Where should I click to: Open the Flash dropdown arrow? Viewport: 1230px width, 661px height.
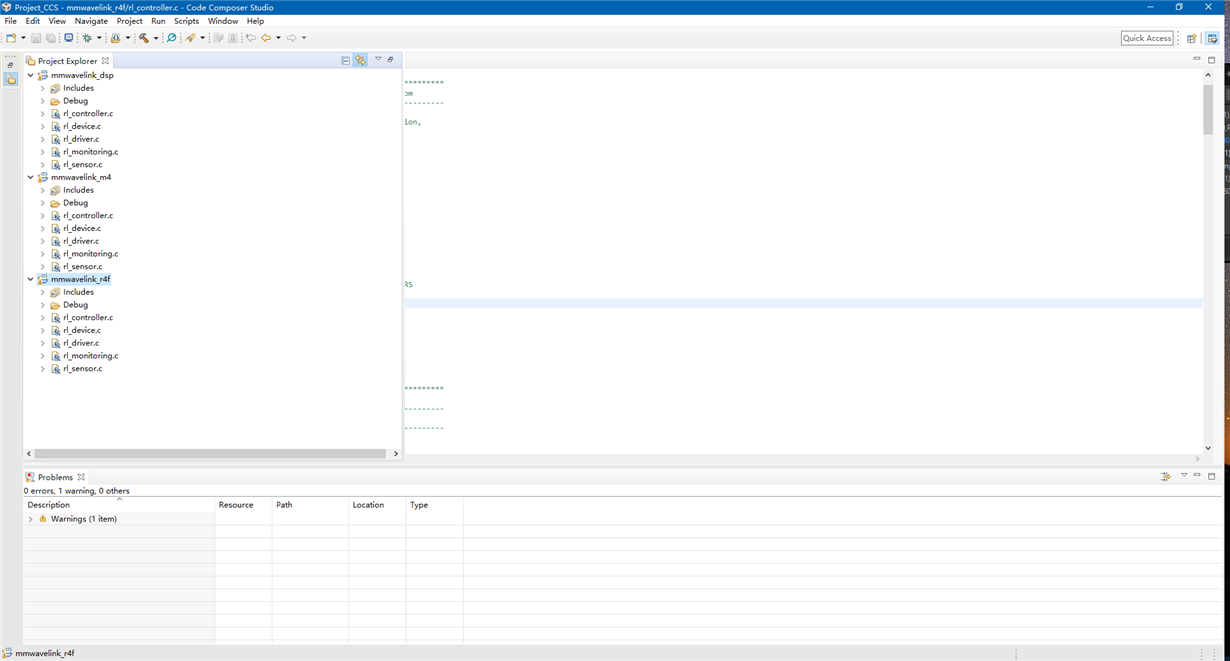pos(128,38)
